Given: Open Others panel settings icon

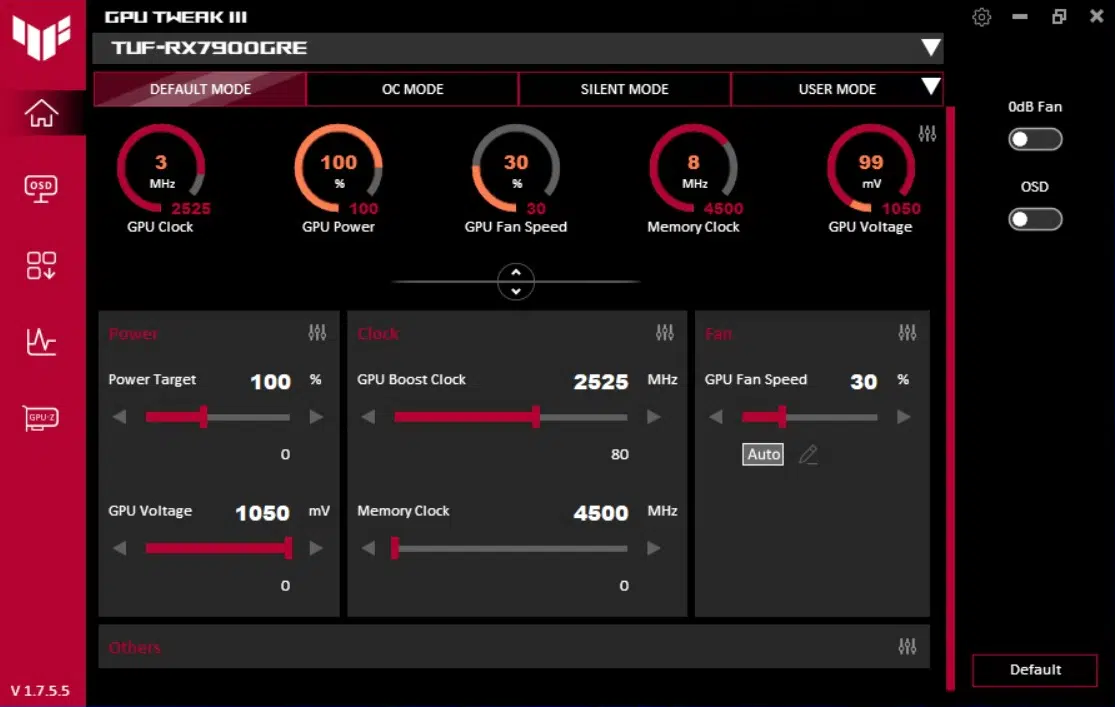Looking at the screenshot, I should click(907, 647).
